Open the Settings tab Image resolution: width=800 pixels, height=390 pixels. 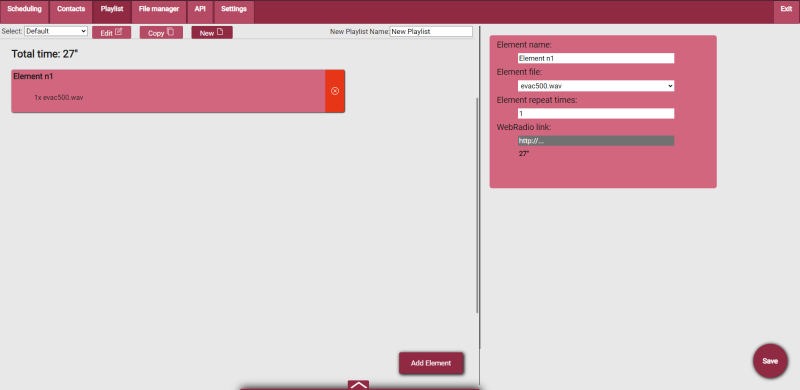point(234,12)
